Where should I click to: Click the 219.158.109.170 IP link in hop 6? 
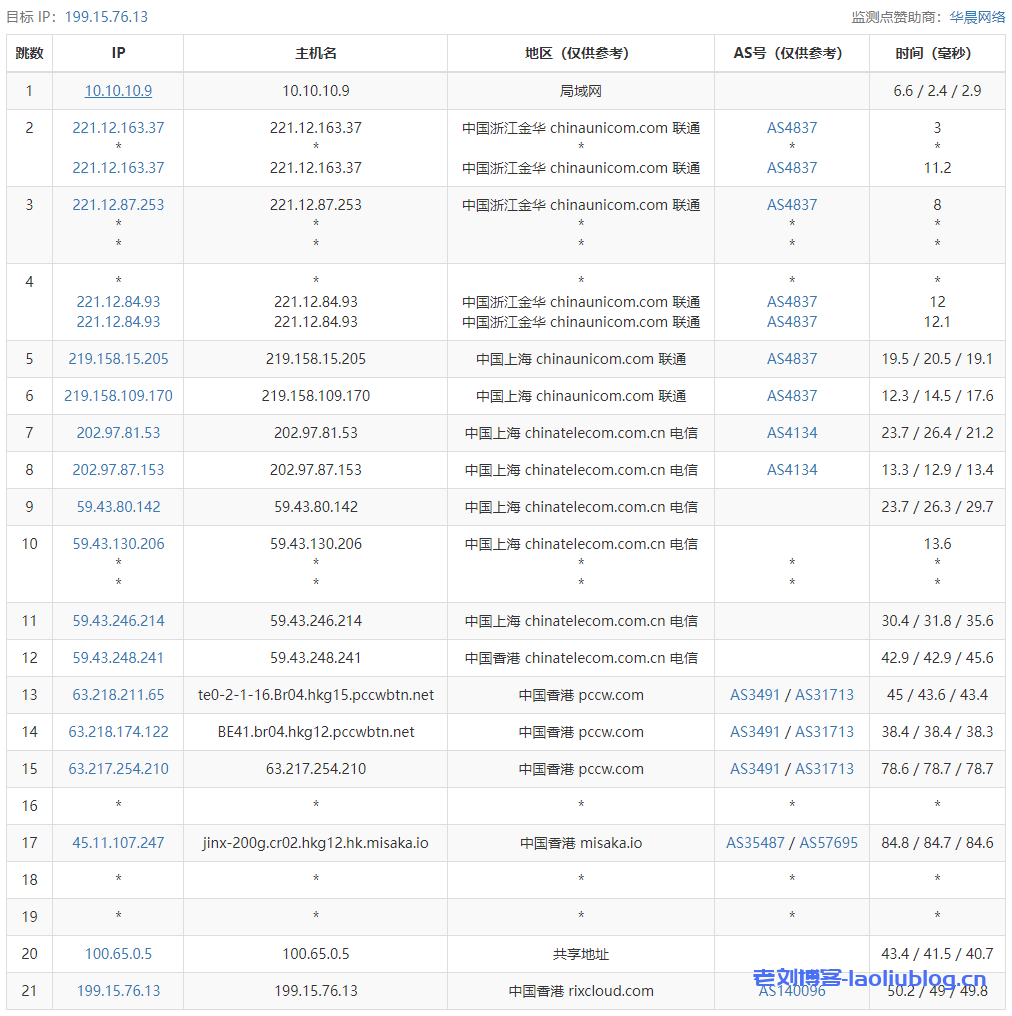pos(118,396)
